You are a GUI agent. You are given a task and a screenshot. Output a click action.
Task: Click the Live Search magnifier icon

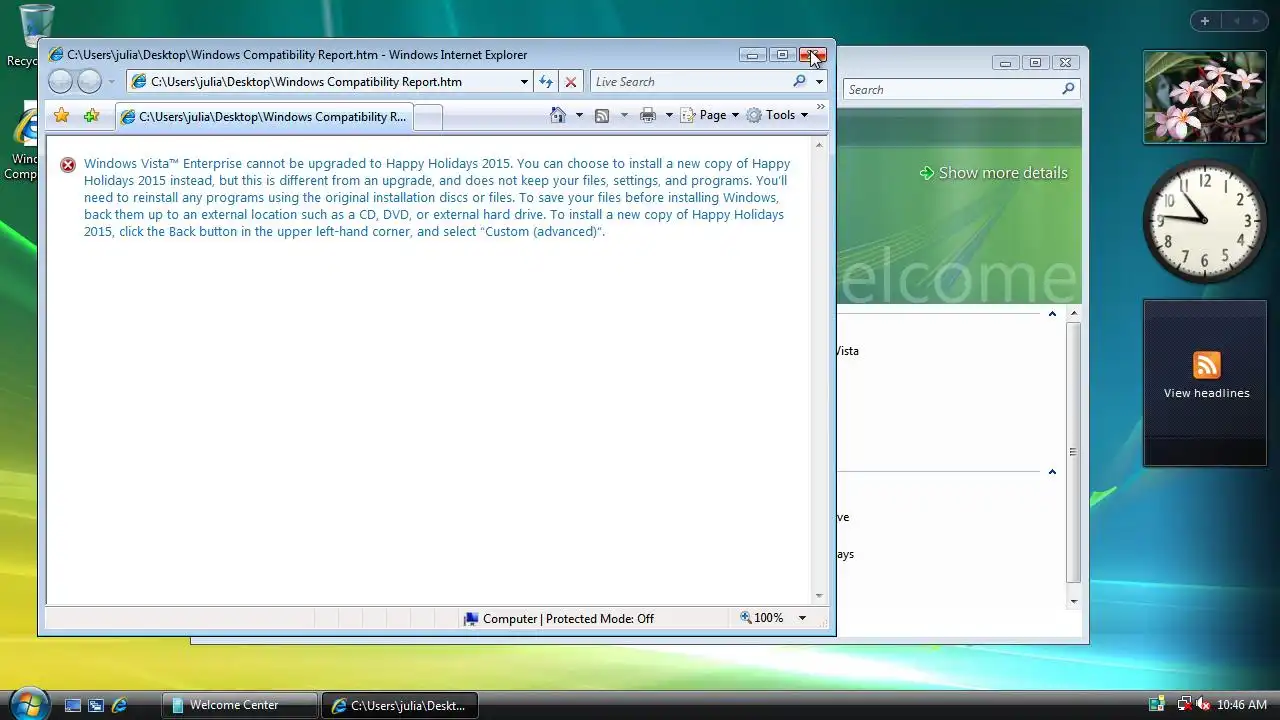click(799, 81)
